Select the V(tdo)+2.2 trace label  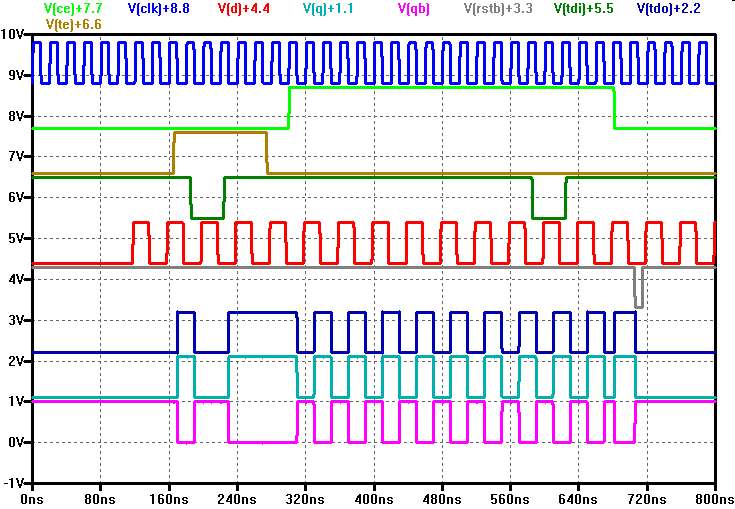click(679, 9)
